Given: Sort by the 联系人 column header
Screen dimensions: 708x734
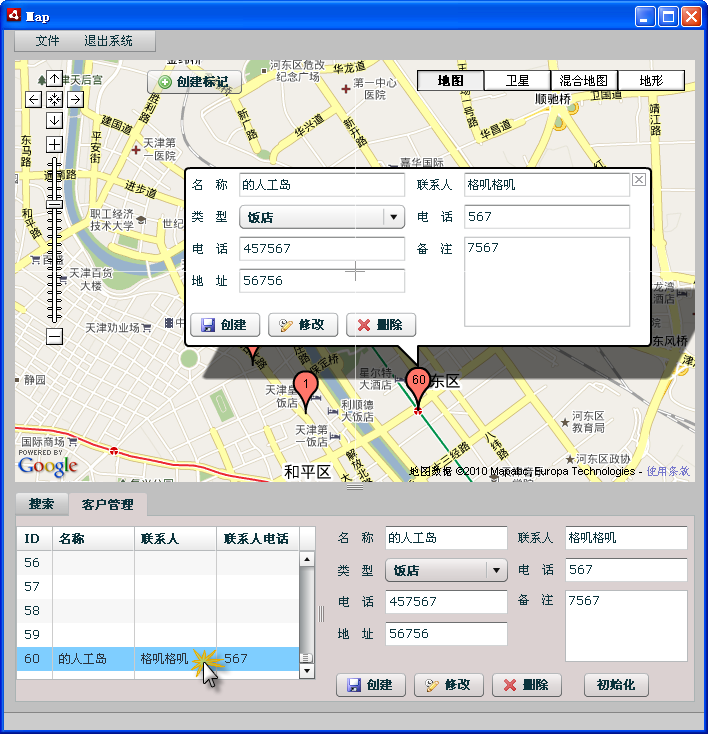Looking at the screenshot, I should 175,538.
